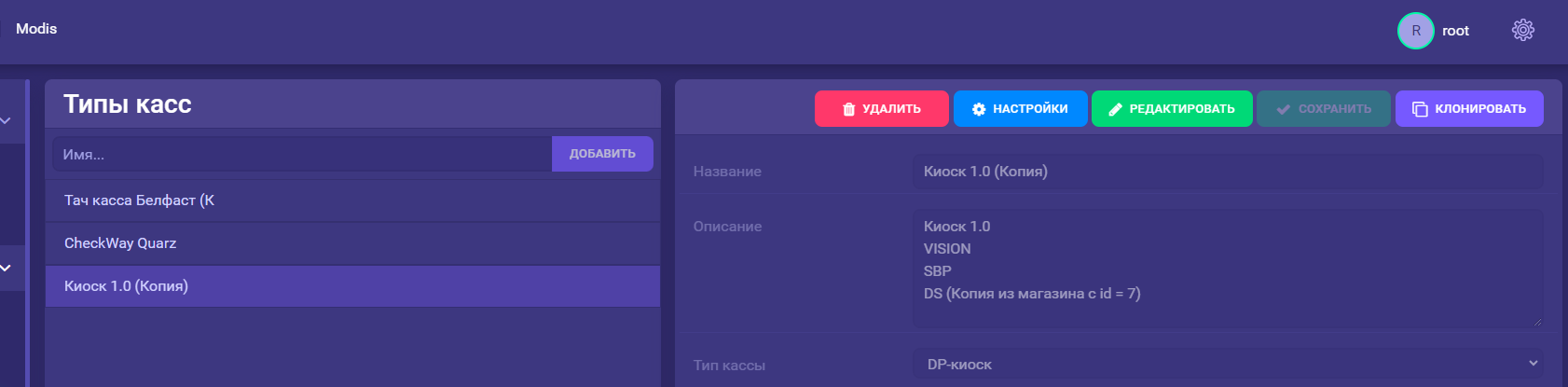Click into the Описание text area
Screen dimensions: 1568x387
click(1228, 269)
